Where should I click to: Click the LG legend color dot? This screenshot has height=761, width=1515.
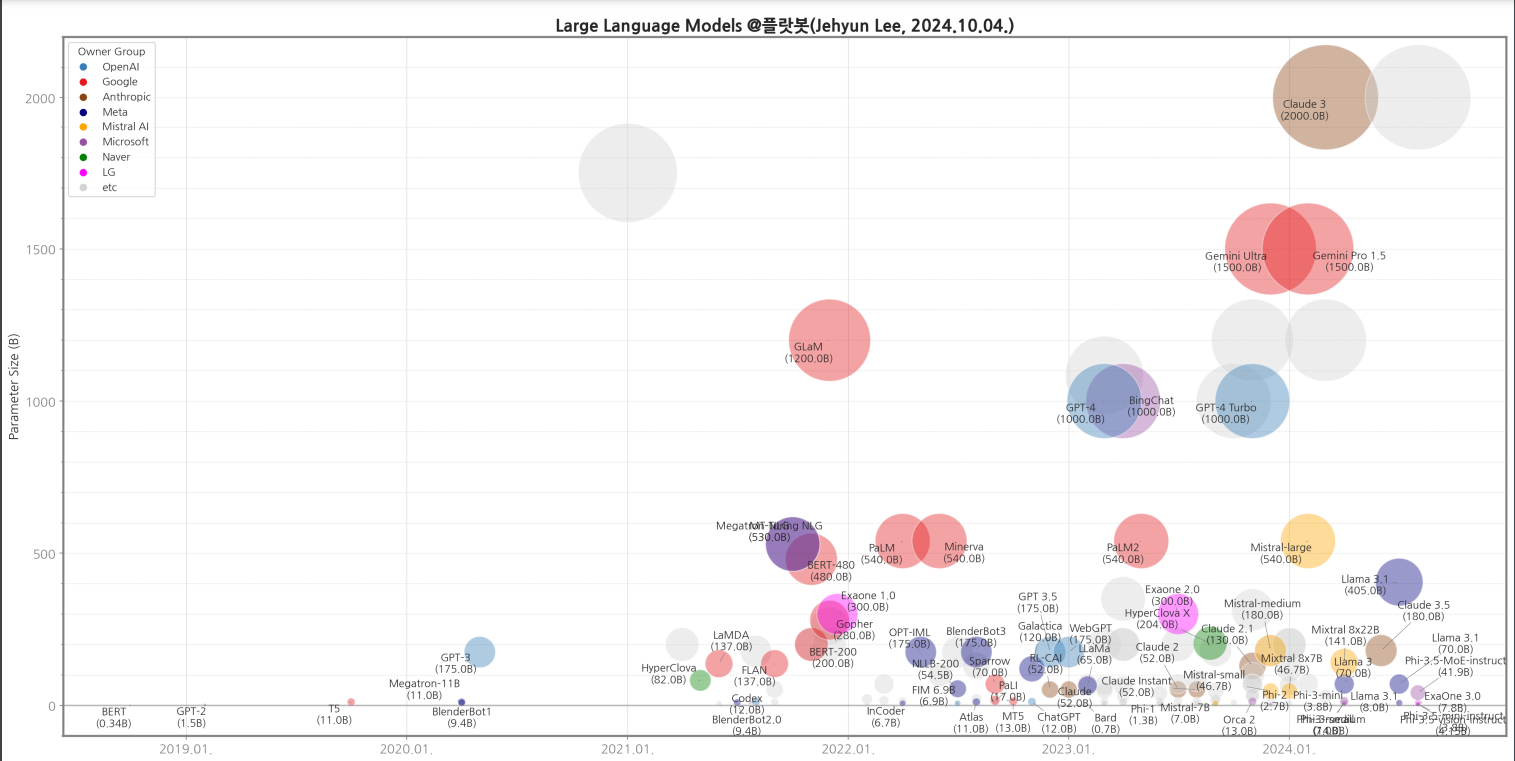[83, 172]
